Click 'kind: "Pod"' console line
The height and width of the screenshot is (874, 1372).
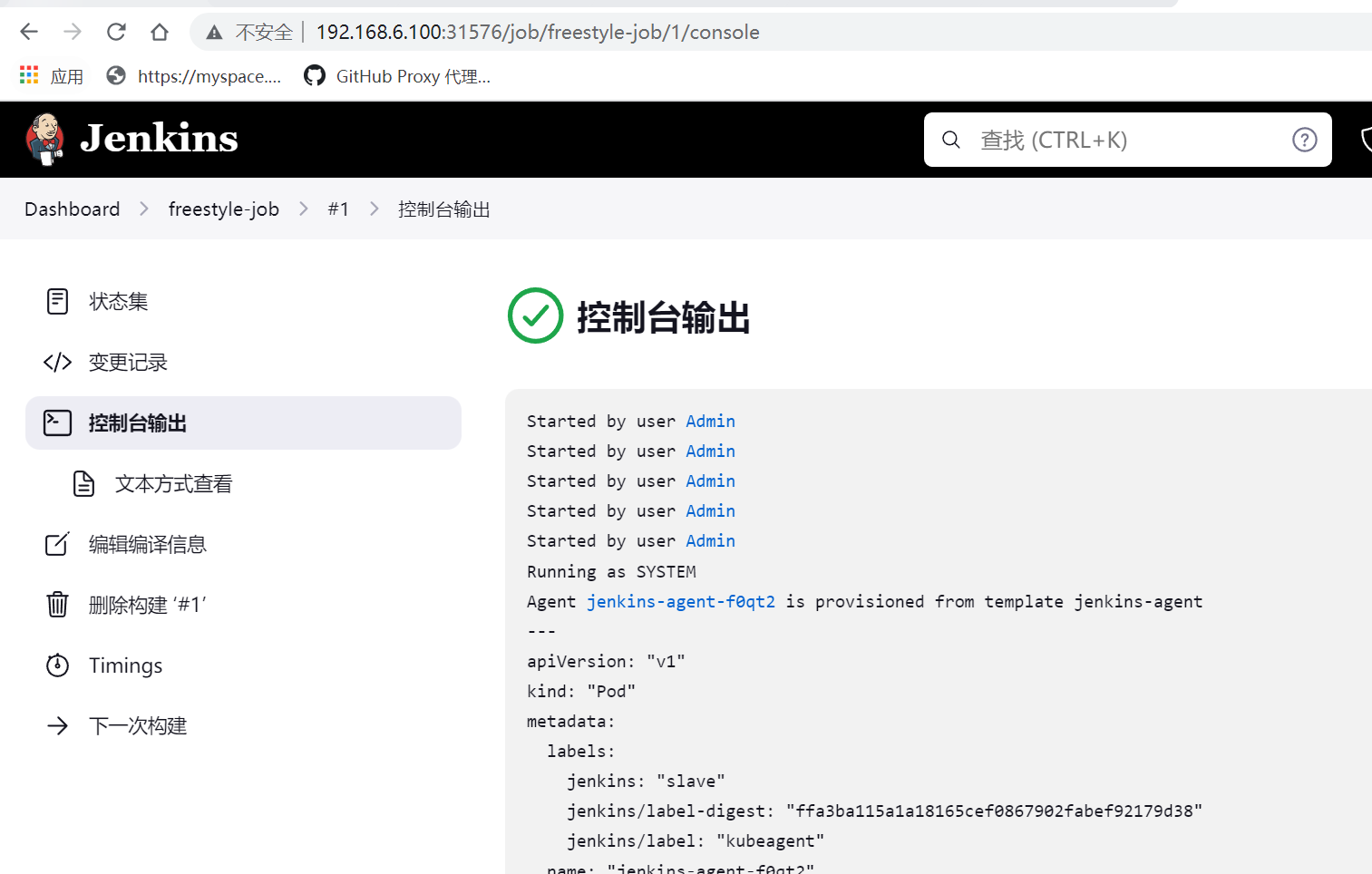[x=581, y=691]
